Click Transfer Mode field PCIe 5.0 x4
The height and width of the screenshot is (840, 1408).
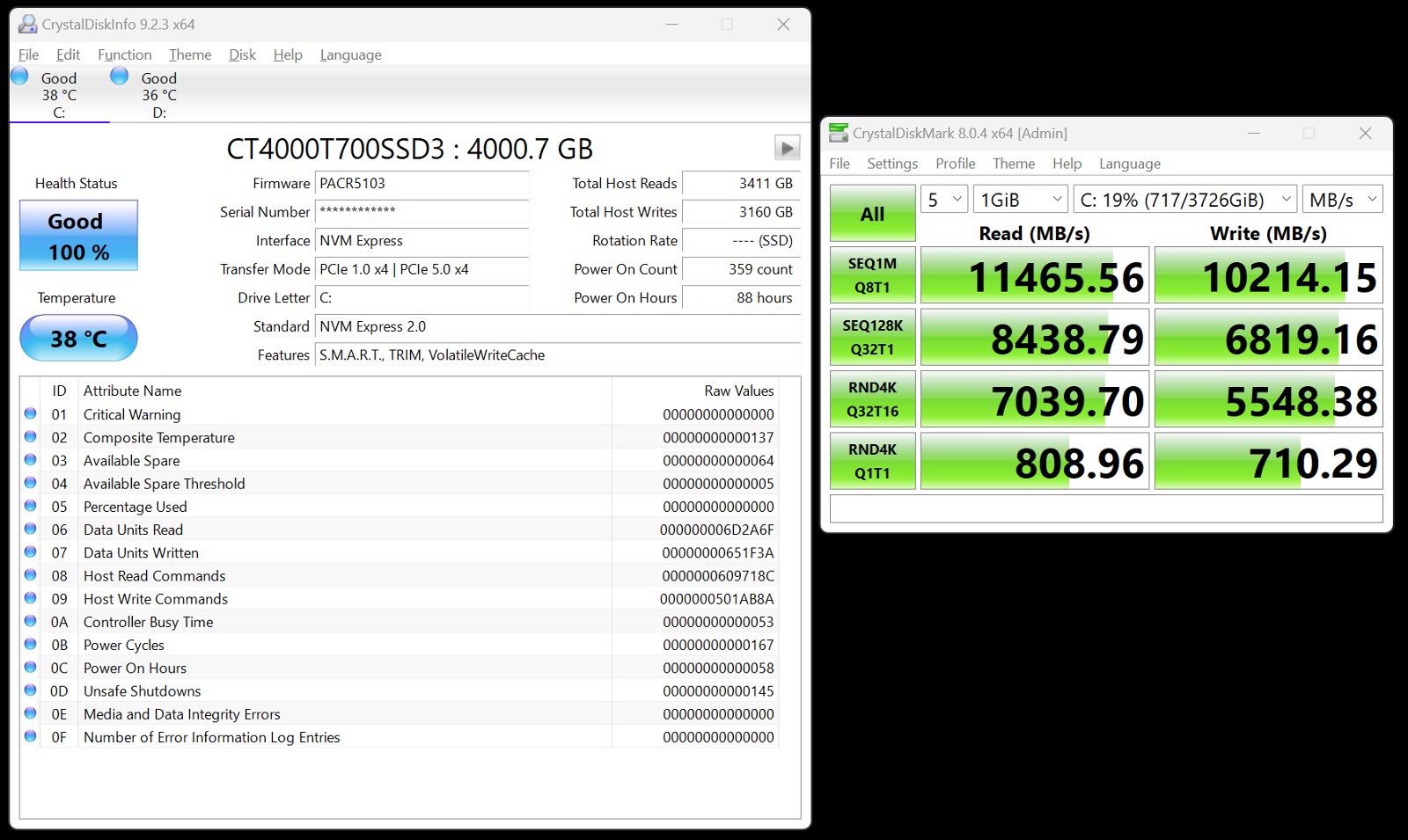tap(422, 269)
